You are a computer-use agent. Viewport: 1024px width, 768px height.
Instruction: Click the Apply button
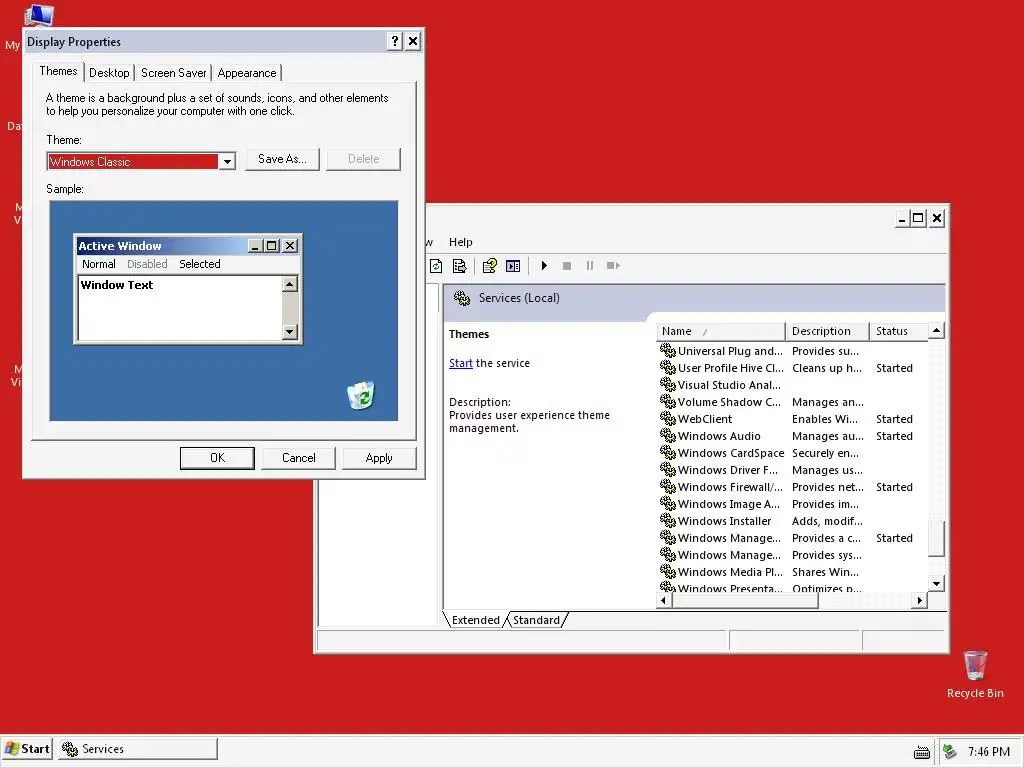379,458
